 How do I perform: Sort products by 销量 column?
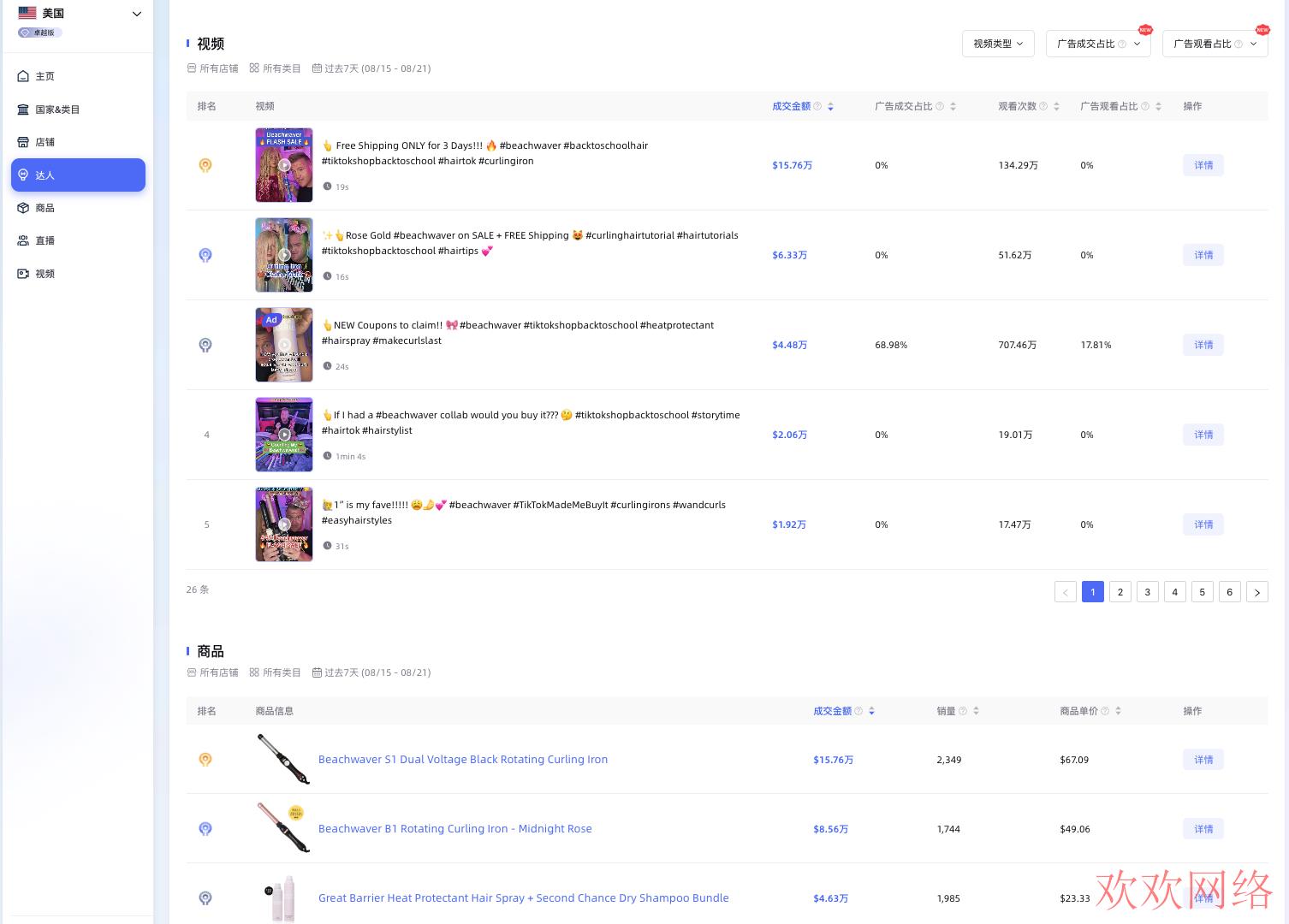tap(976, 711)
